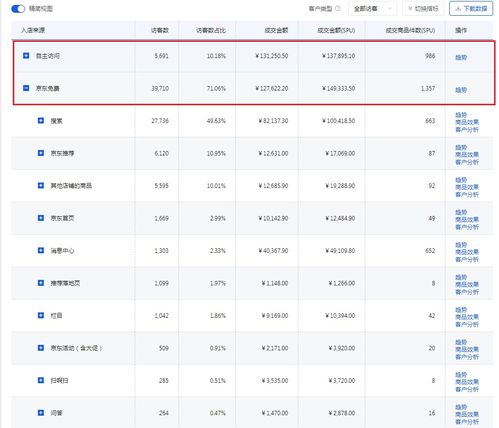
Task: Expand the 京东首页 row plus icon
Action: point(41,218)
